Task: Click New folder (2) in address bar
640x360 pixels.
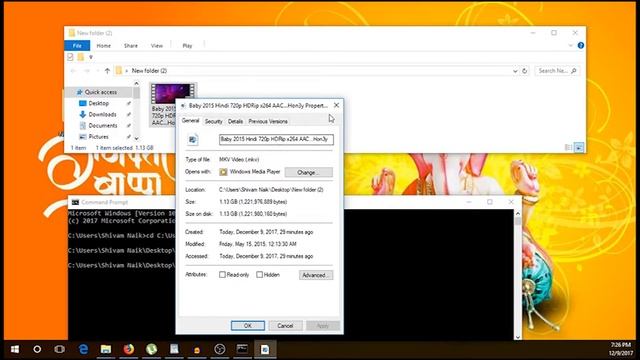Action: [149, 71]
